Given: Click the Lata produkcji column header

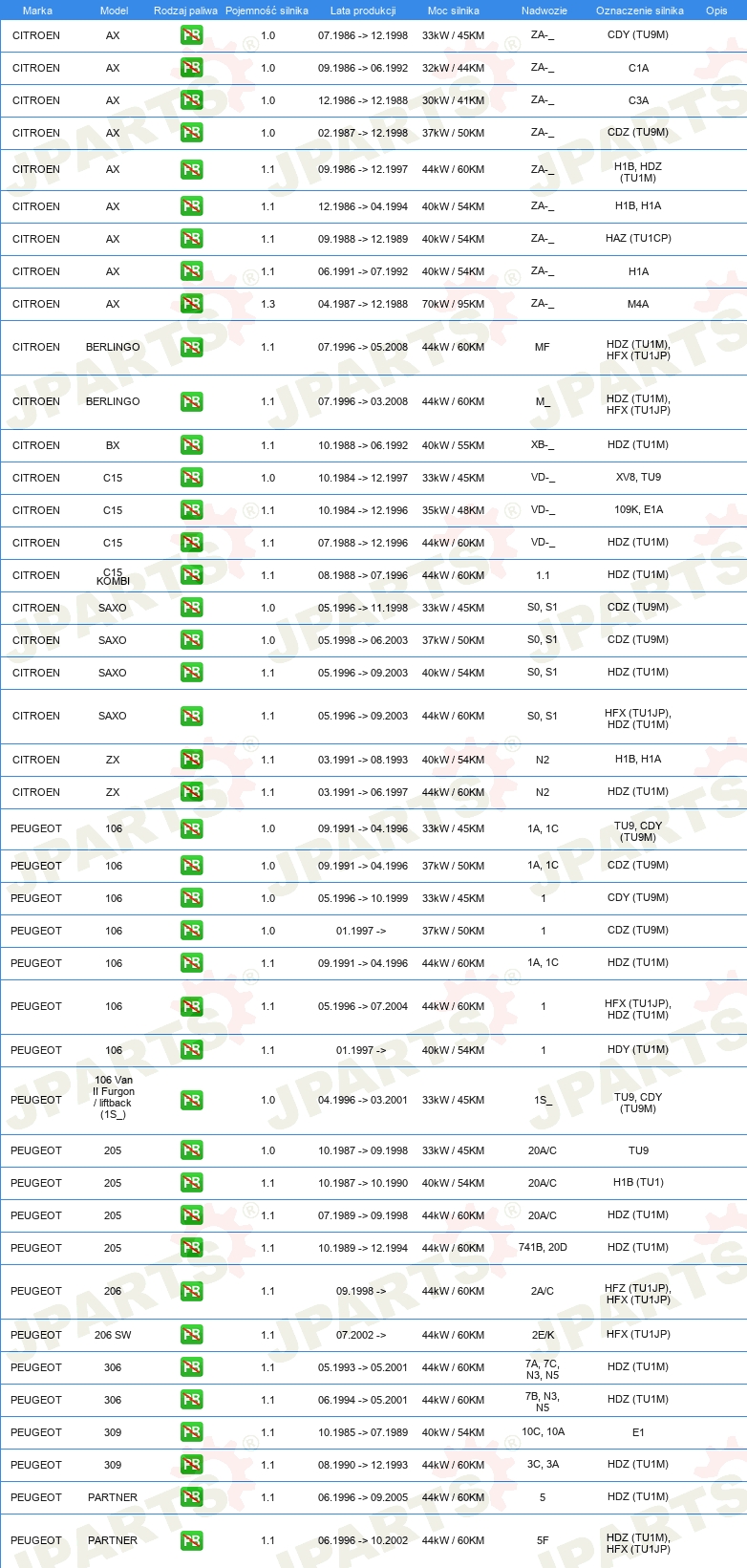Looking at the screenshot, I should point(363,11).
